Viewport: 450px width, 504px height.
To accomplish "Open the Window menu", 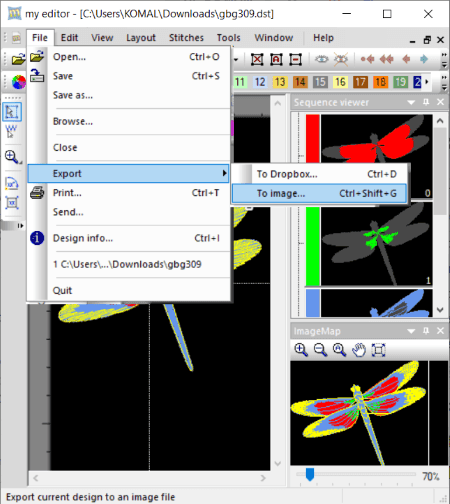I will pyautogui.click(x=274, y=38).
